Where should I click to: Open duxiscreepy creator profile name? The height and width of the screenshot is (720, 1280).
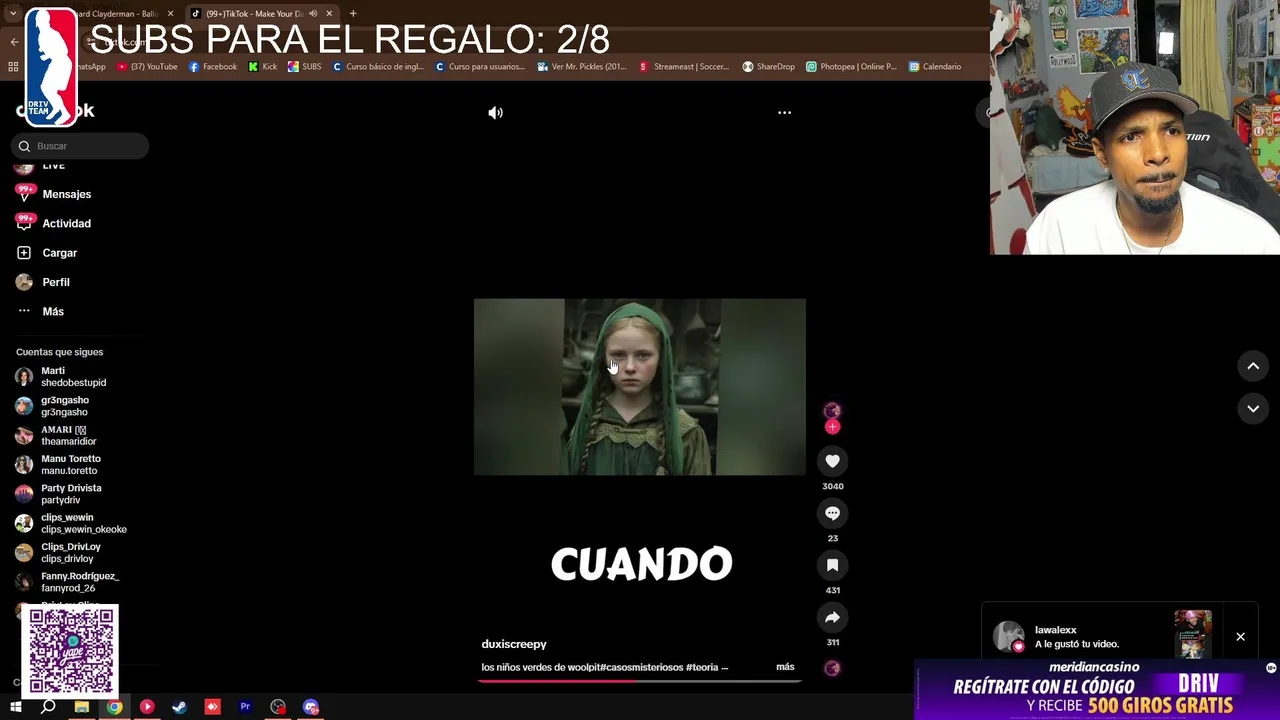pyautogui.click(x=514, y=644)
